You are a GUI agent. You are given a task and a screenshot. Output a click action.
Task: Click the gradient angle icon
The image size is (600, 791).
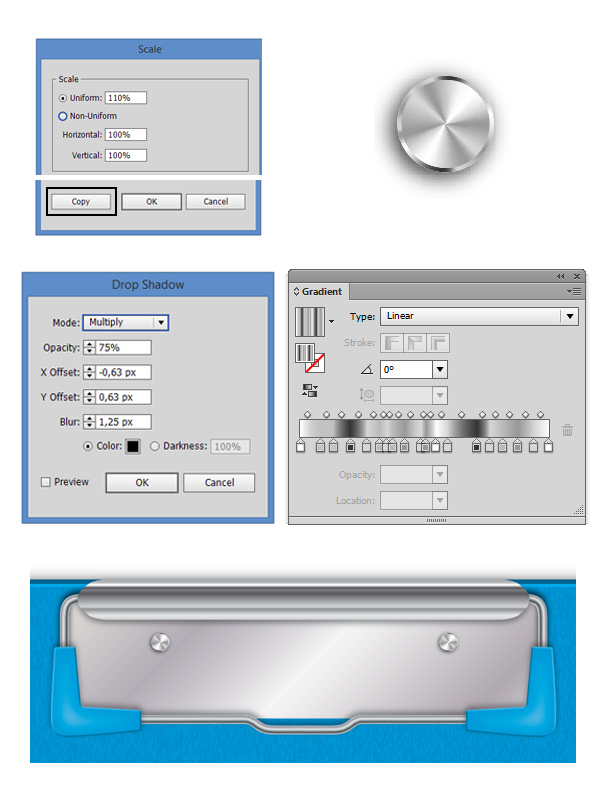click(x=367, y=370)
